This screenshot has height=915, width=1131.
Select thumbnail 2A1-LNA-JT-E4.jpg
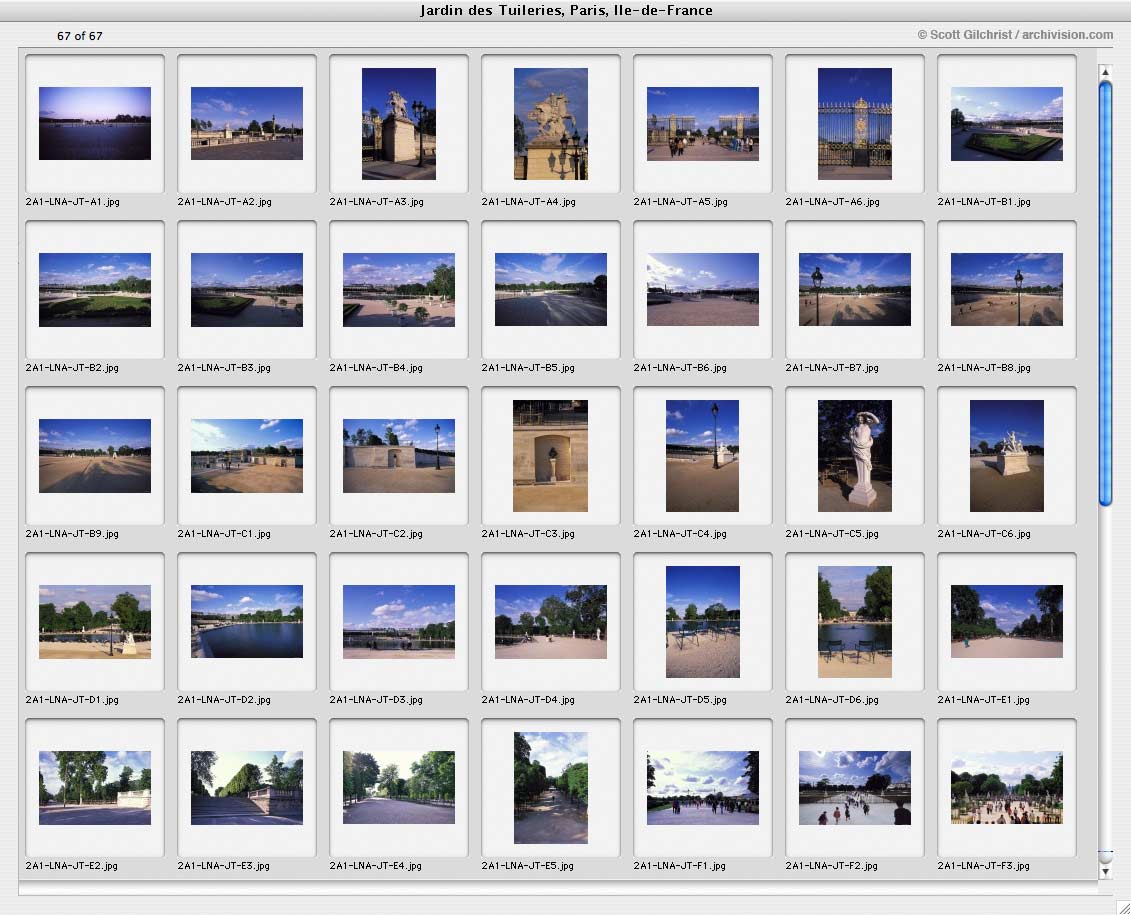pyautogui.click(x=399, y=787)
